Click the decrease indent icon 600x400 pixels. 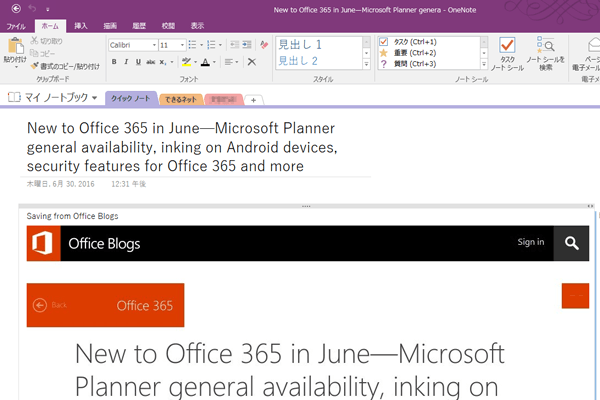(x=235, y=45)
